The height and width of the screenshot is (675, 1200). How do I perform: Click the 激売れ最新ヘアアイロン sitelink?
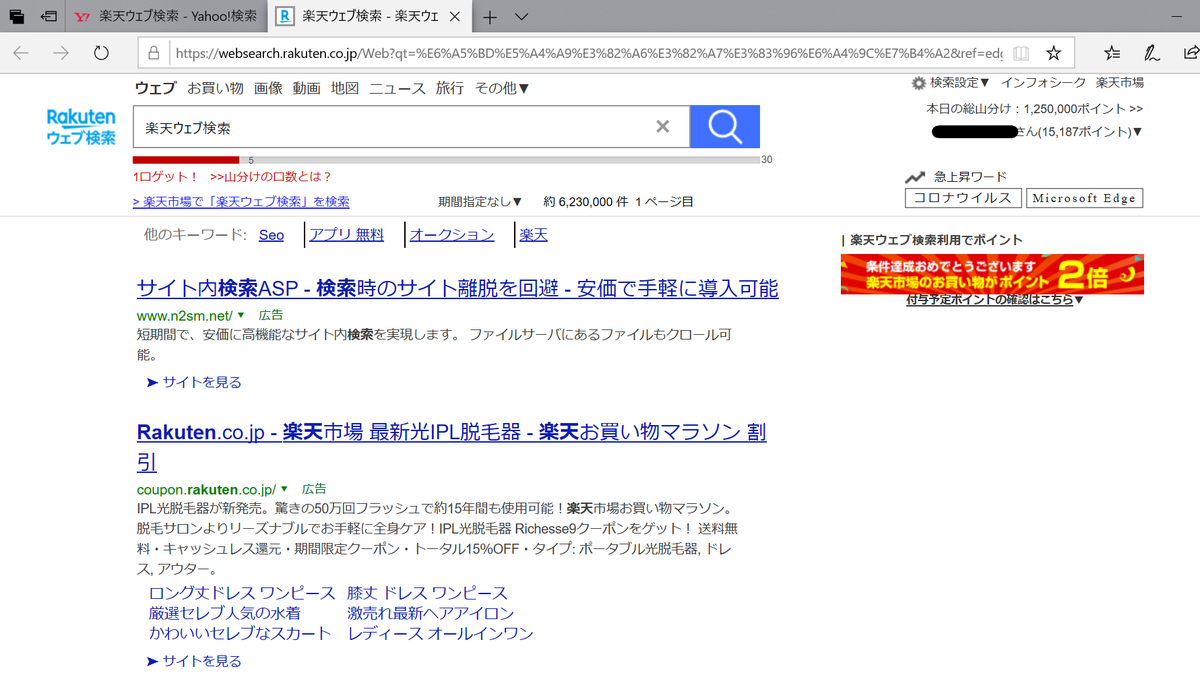(x=431, y=613)
